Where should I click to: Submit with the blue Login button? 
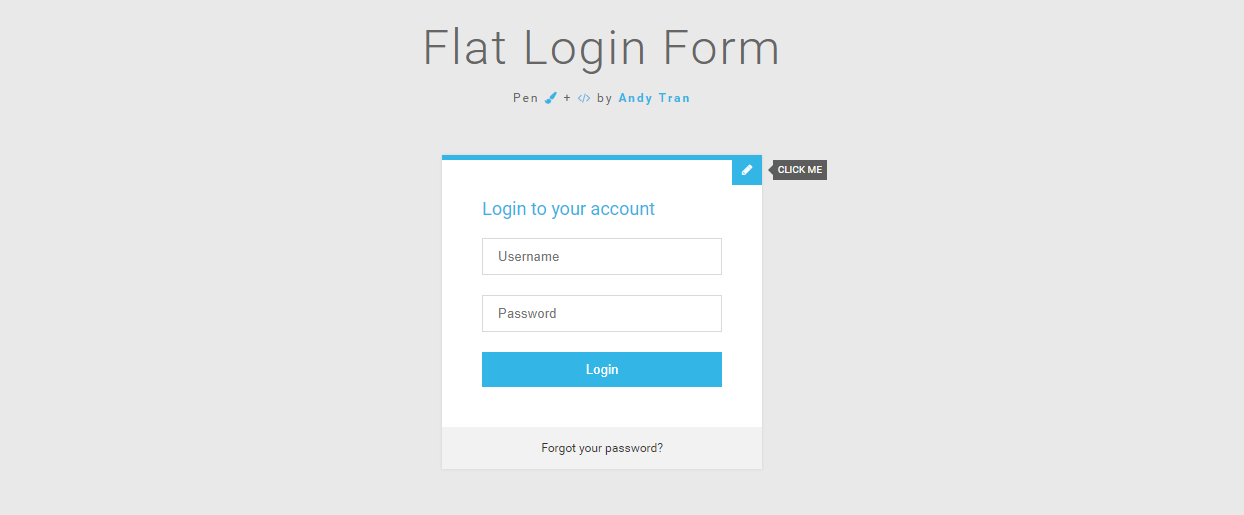602,369
